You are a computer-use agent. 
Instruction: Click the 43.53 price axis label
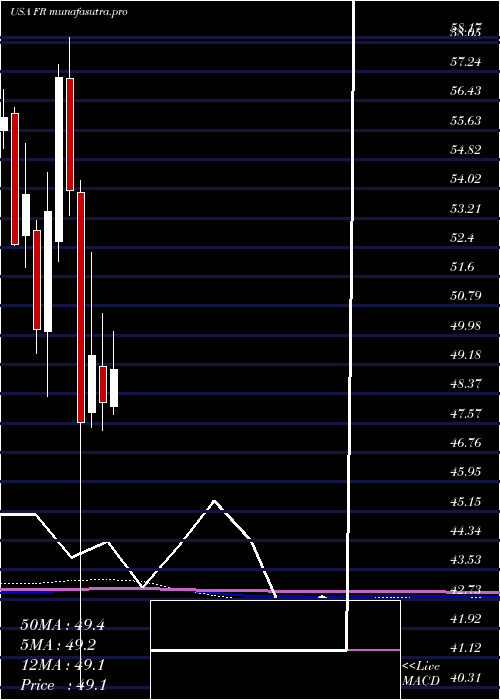[x=465, y=560]
